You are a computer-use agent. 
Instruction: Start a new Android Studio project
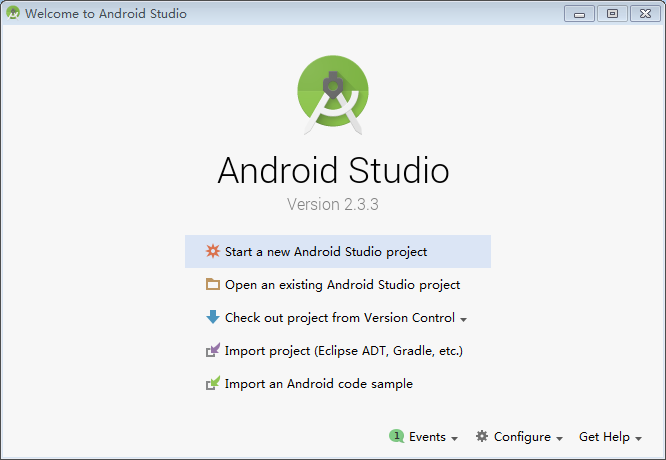[x=326, y=252]
